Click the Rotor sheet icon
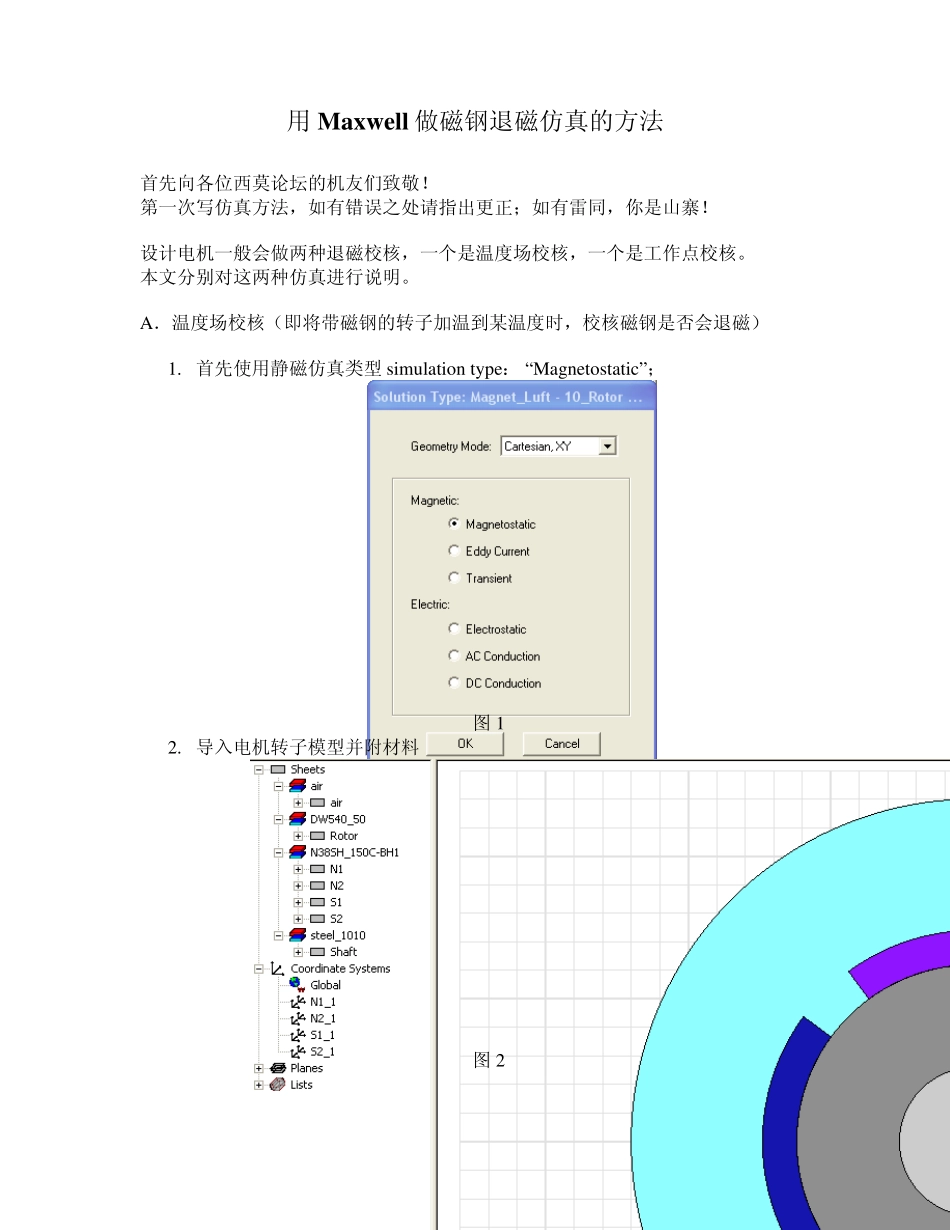This screenshot has width=950, height=1230. [317, 836]
